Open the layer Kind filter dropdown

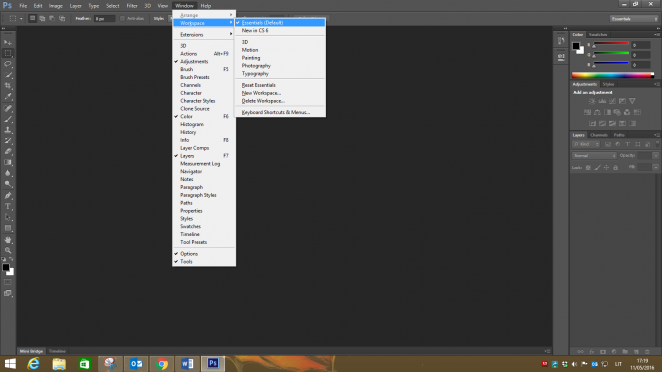[x=586, y=144]
